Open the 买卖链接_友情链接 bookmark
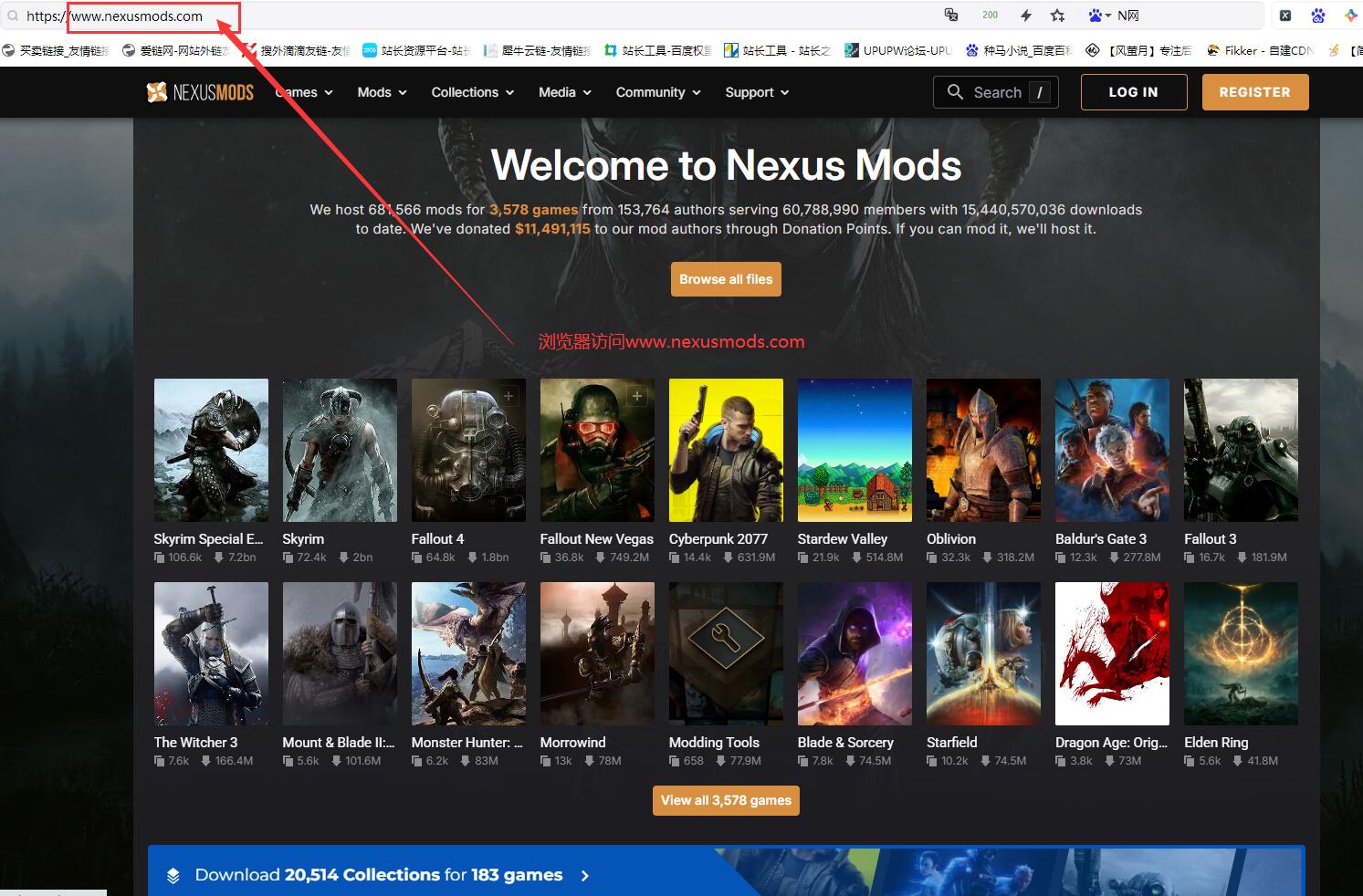 pyautogui.click(x=55, y=51)
